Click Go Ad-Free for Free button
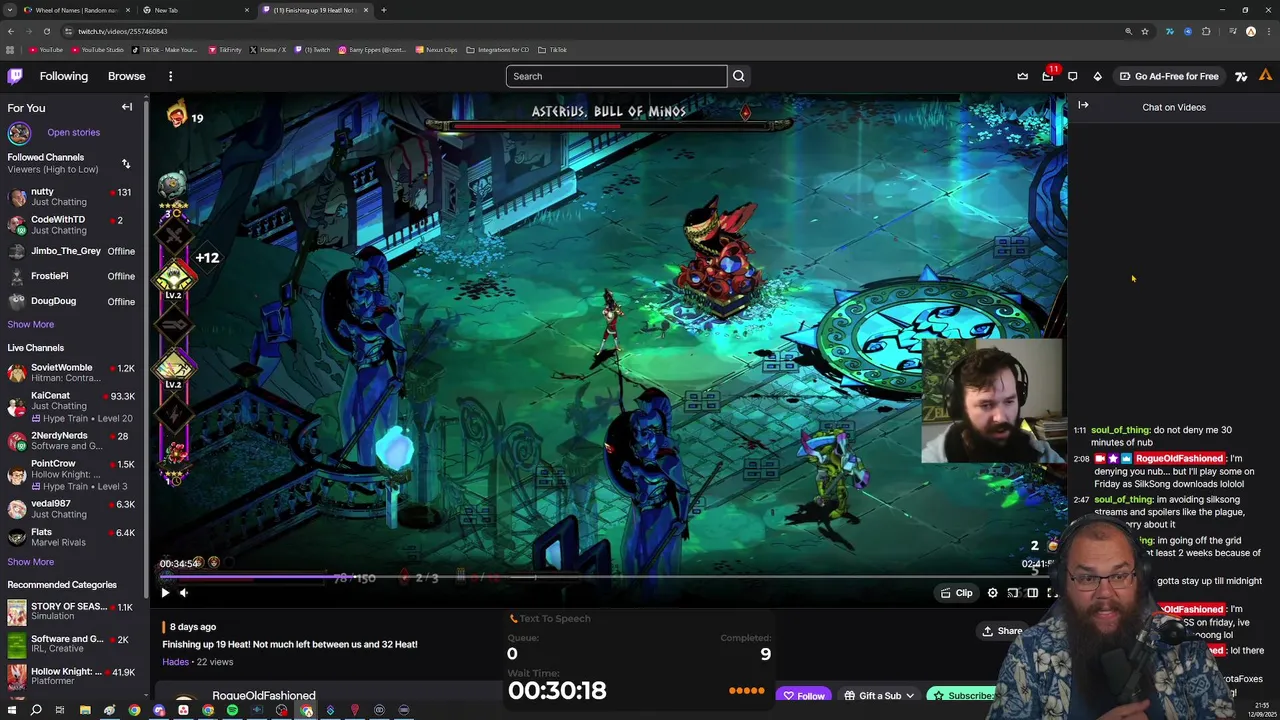 click(x=1169, y=76)
